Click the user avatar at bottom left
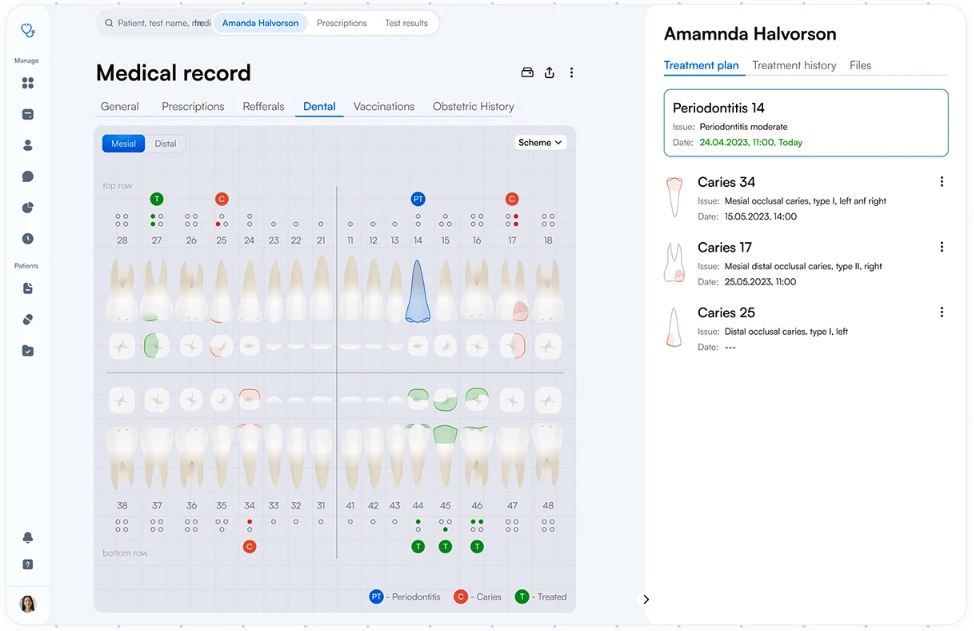Image resolution: width=974 pixels, height=631 pixels. point(28,604)
